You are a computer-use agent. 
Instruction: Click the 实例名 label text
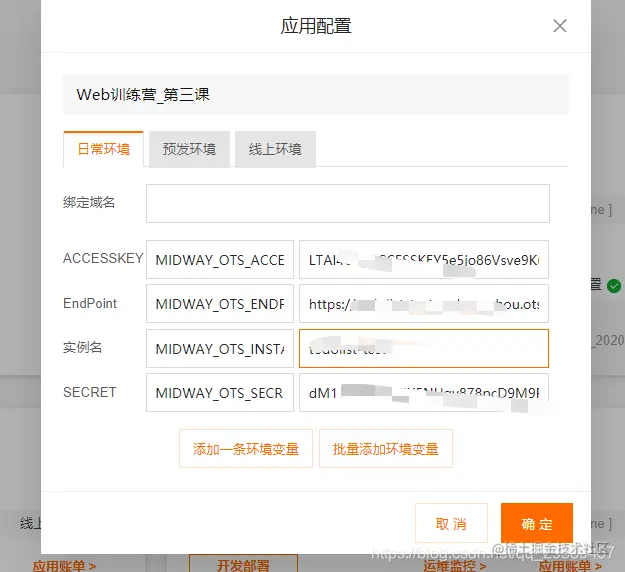(83, 347)
